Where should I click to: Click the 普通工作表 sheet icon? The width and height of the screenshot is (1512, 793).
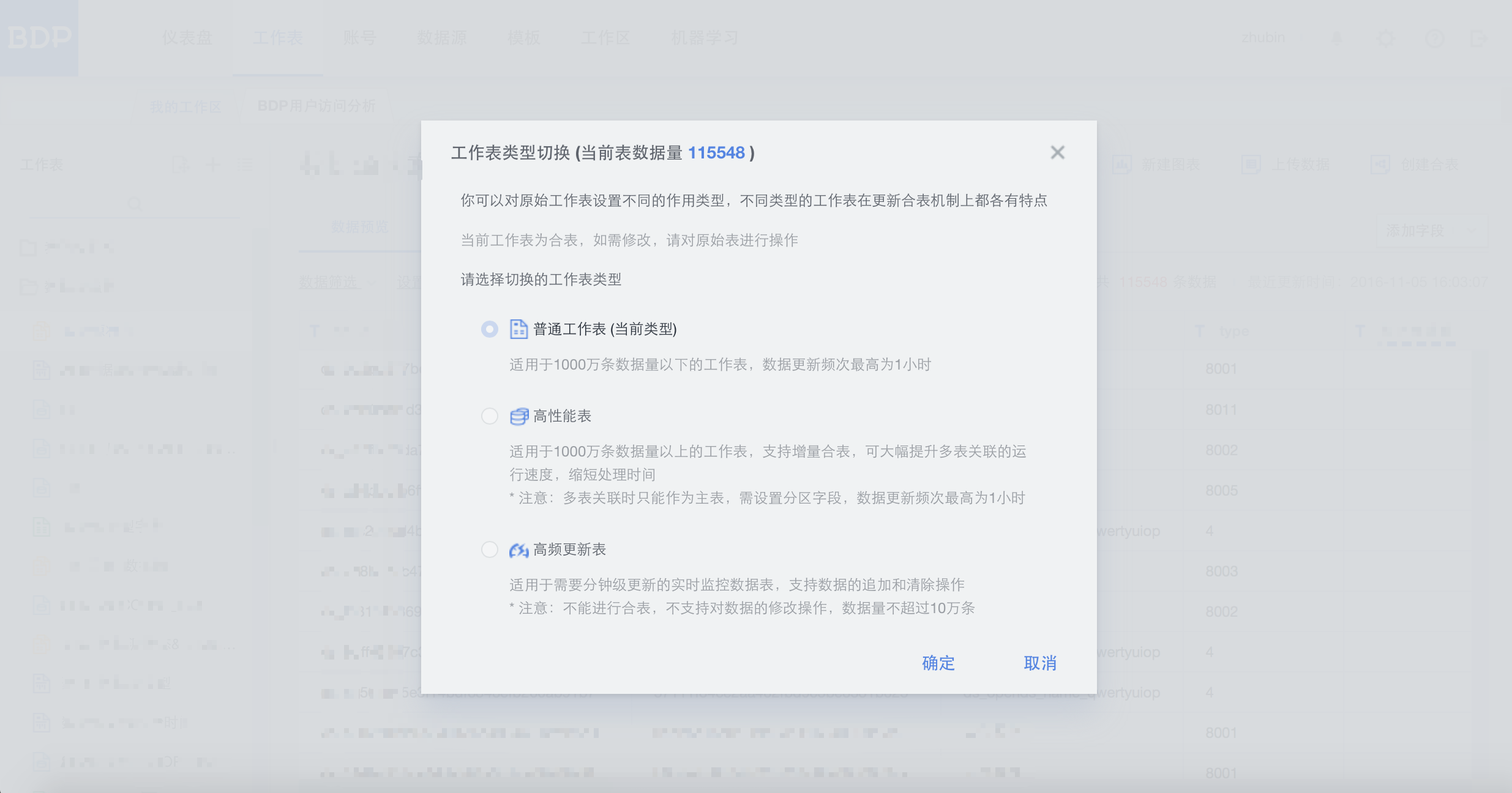(x=518, y=329)
